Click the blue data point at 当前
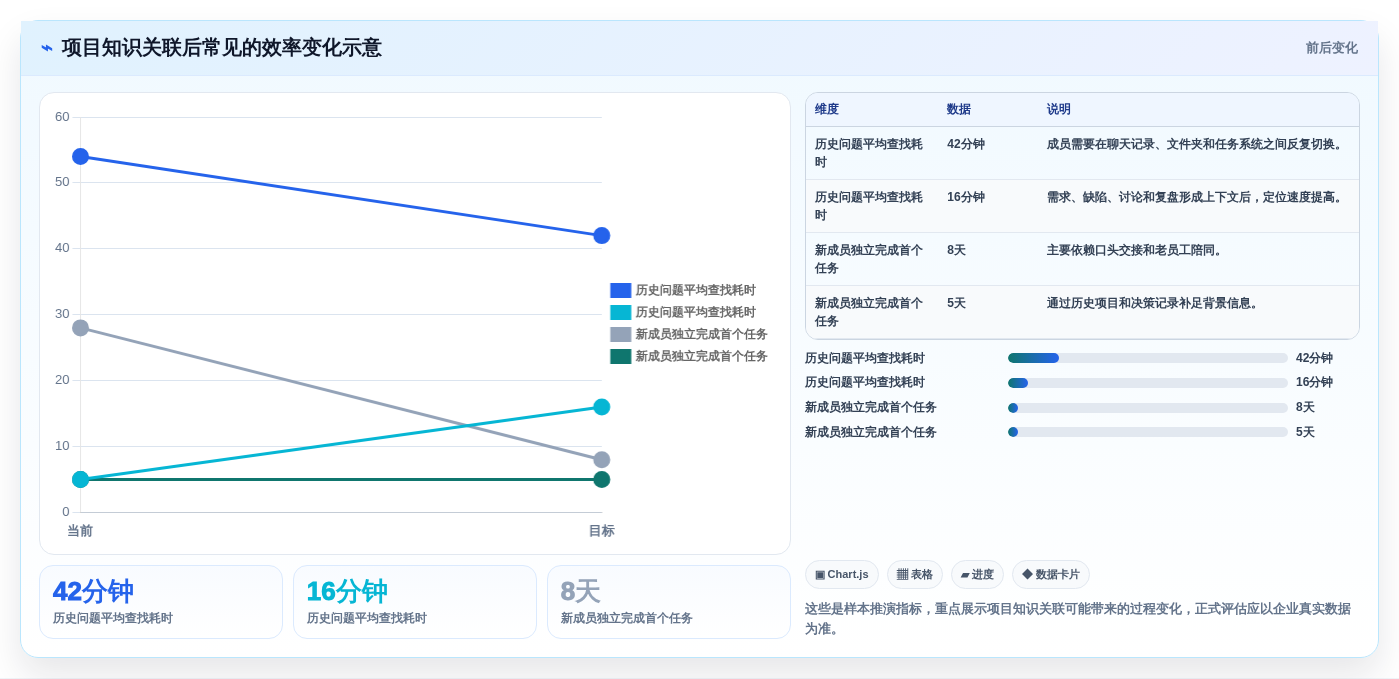The height and width of the screenshot is (679, 1399). (80, 156)
